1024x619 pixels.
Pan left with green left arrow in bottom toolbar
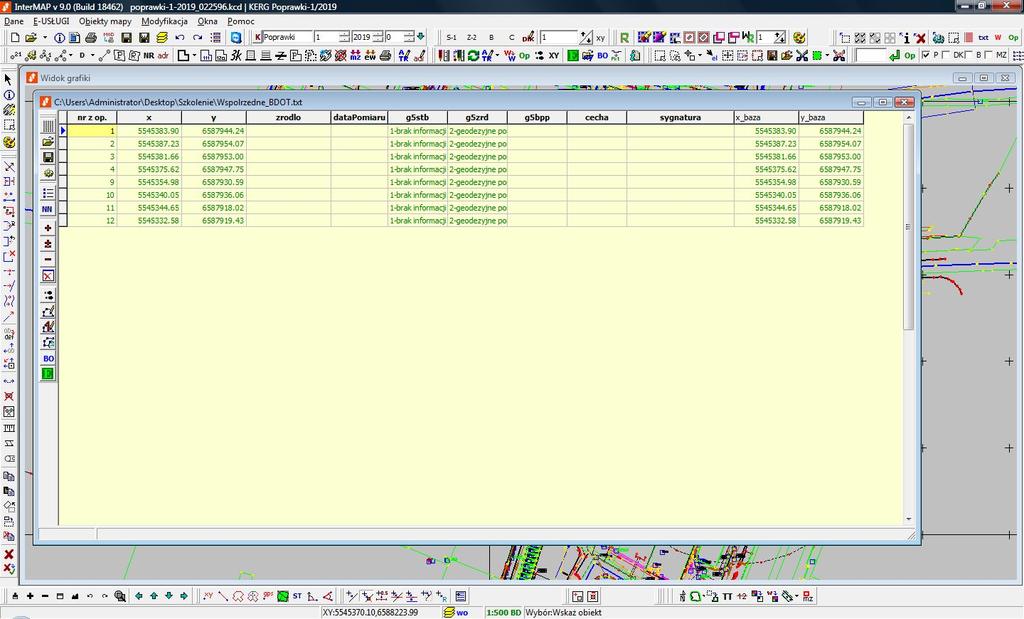click(x=138, y=595)
